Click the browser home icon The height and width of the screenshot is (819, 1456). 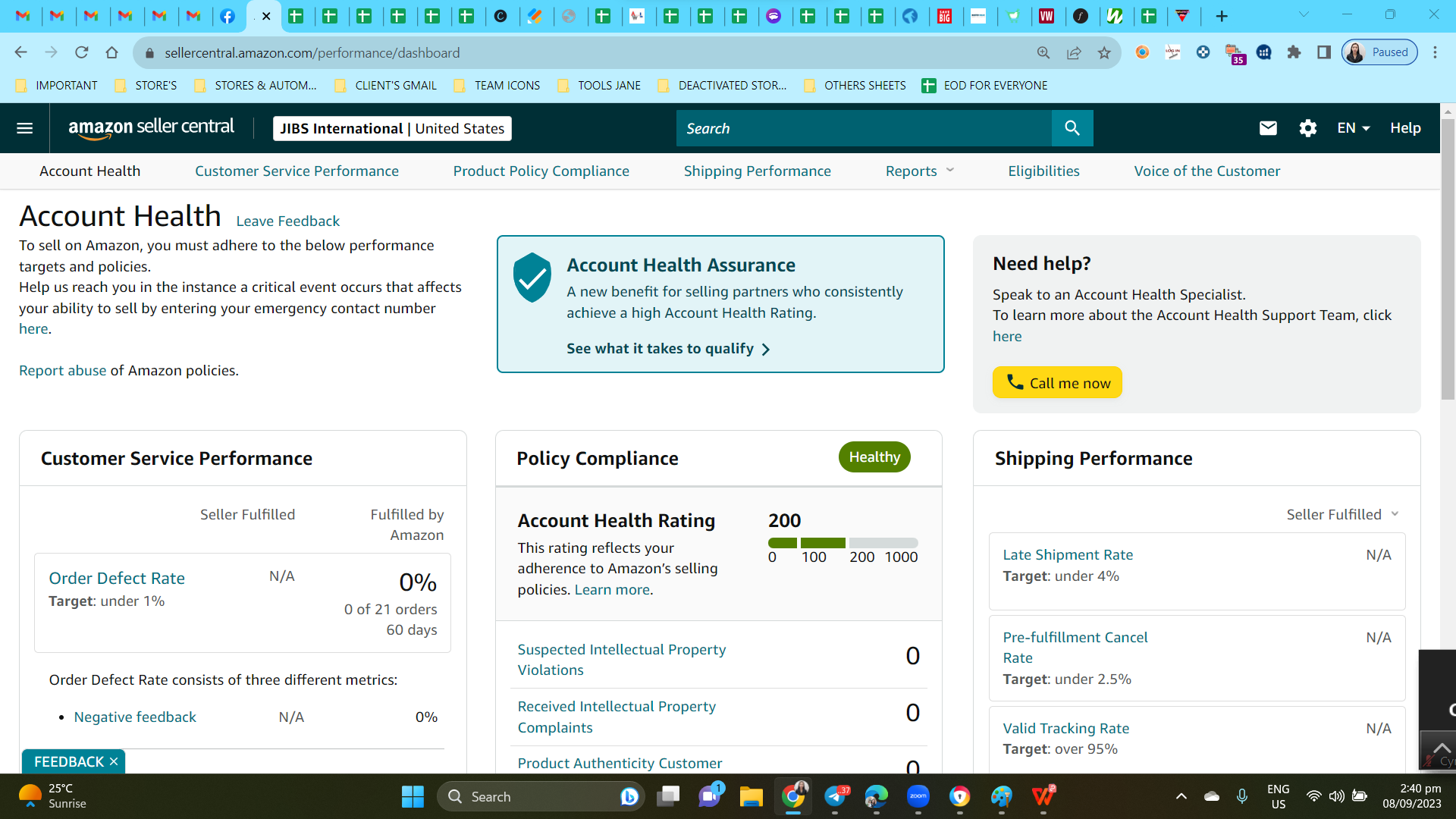coord(111,52)
